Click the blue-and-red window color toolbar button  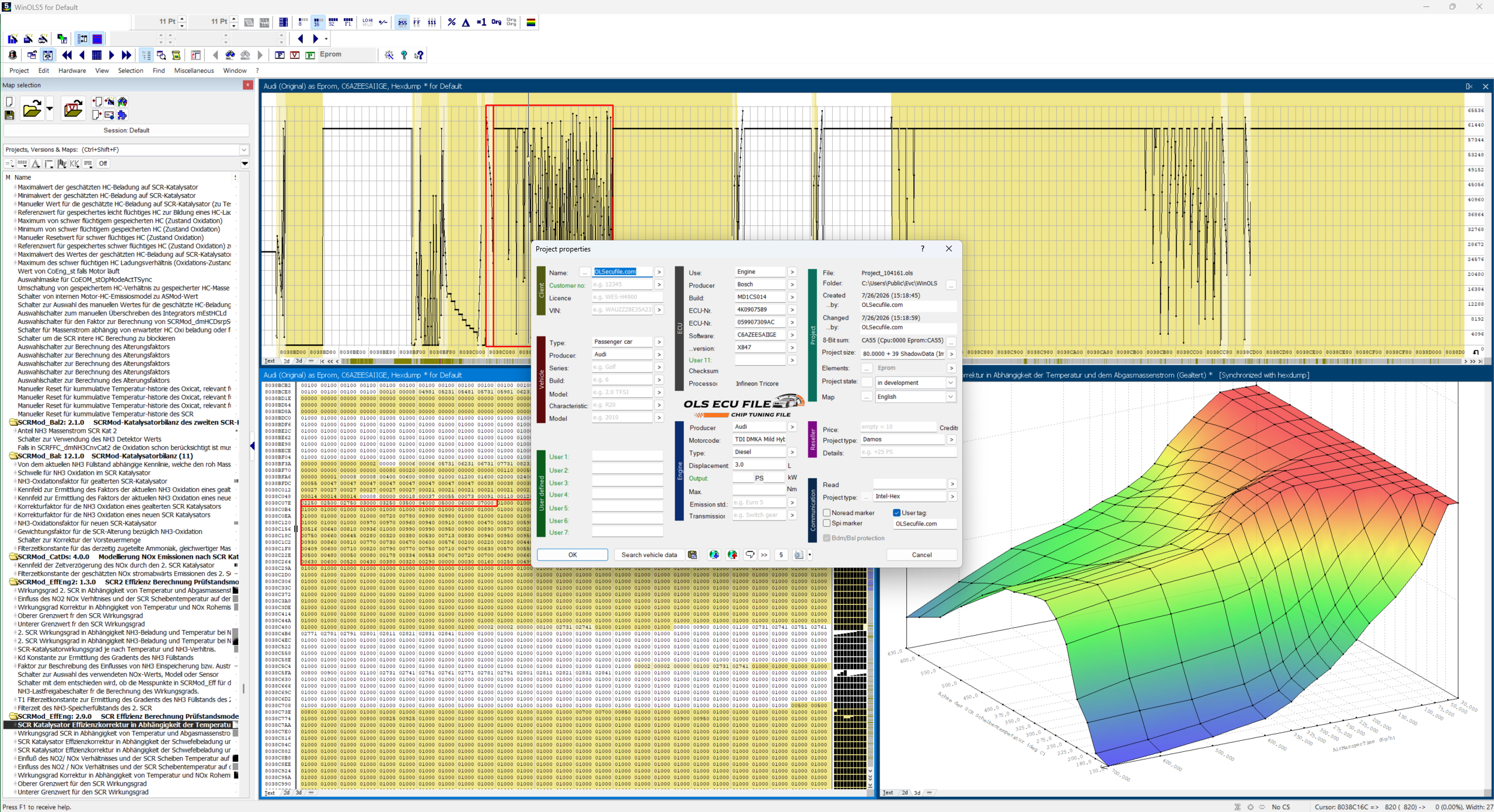[97, 39]
